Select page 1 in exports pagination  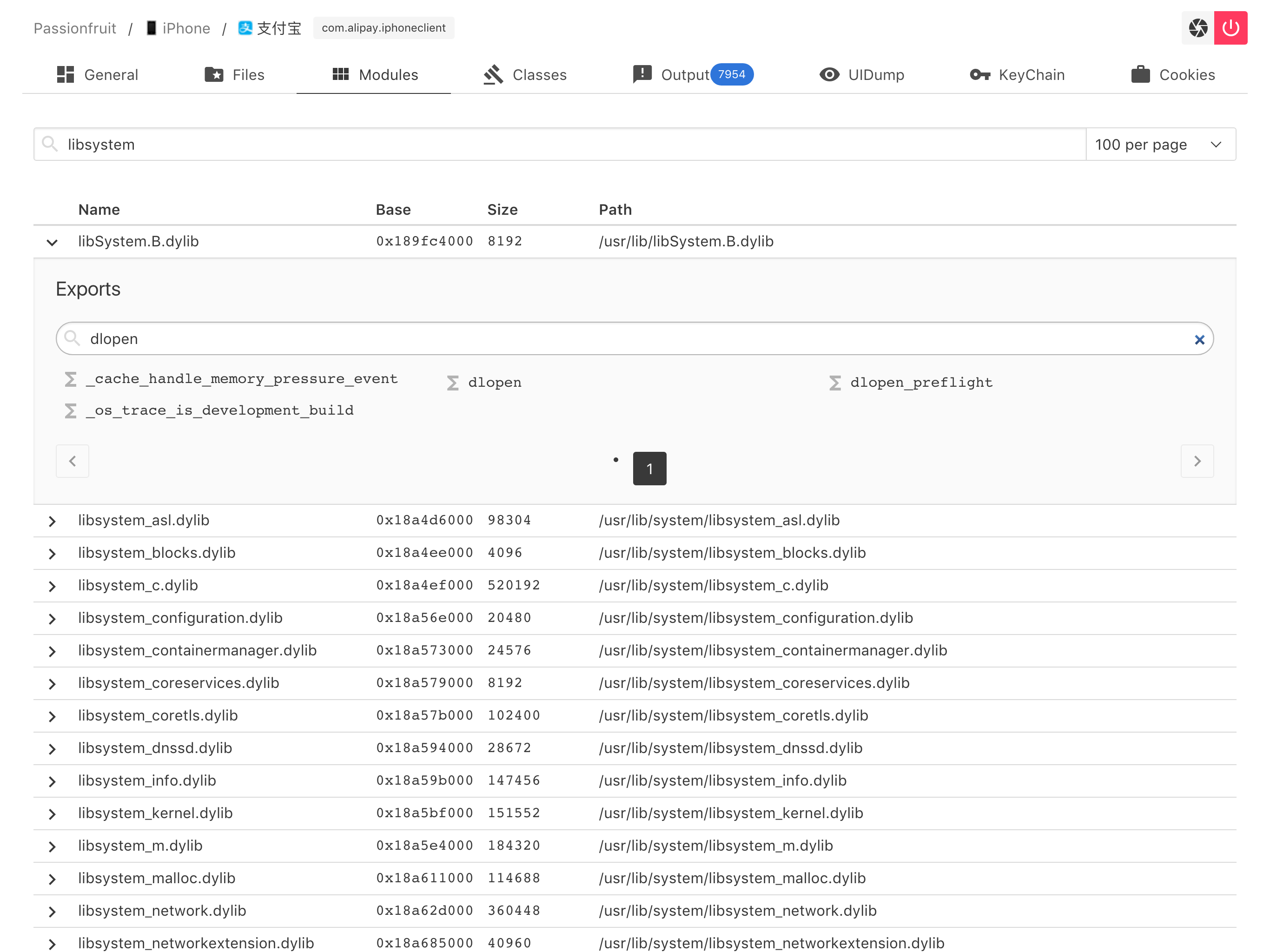coord(649,468)
